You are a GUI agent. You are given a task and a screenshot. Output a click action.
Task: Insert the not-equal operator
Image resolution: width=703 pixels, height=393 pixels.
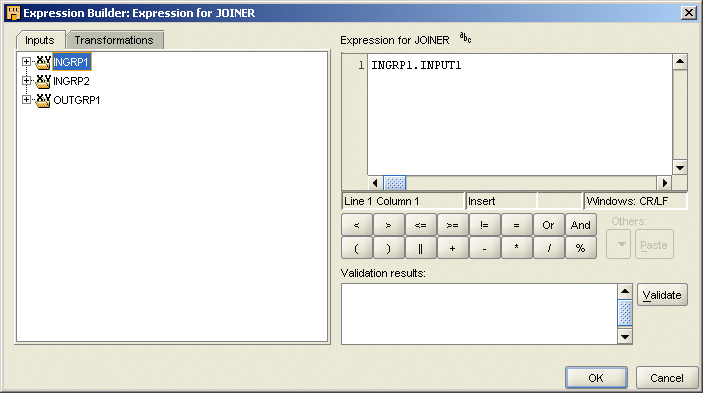[485, 225]
